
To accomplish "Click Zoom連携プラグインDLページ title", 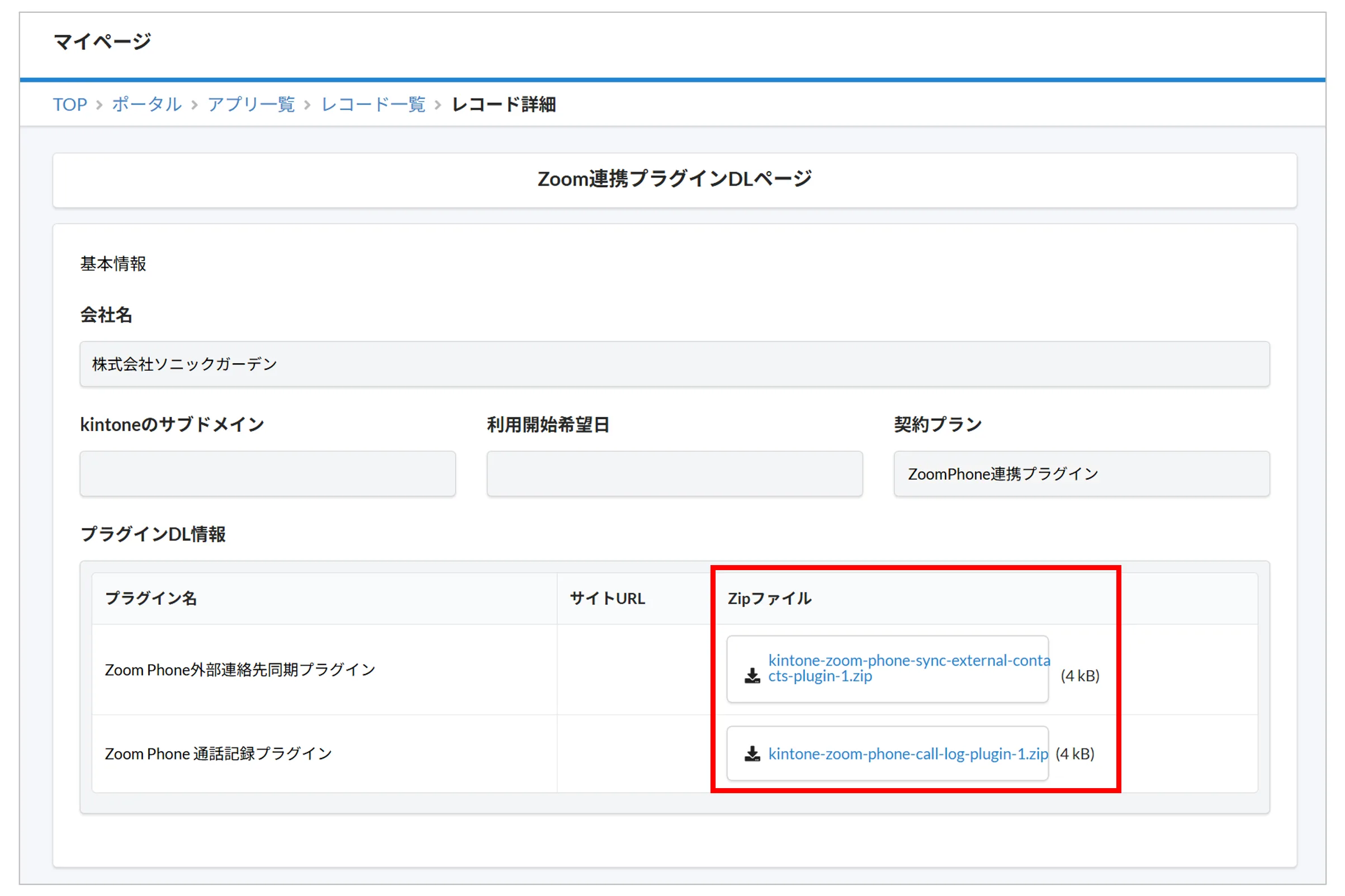I will (x=674, y=179).
